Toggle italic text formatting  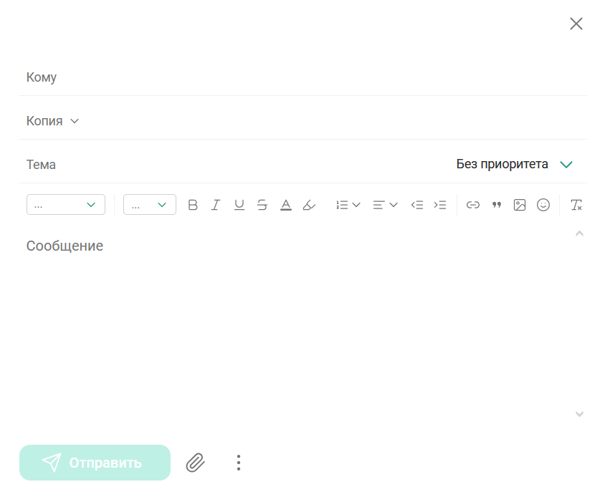coord(215,205)
